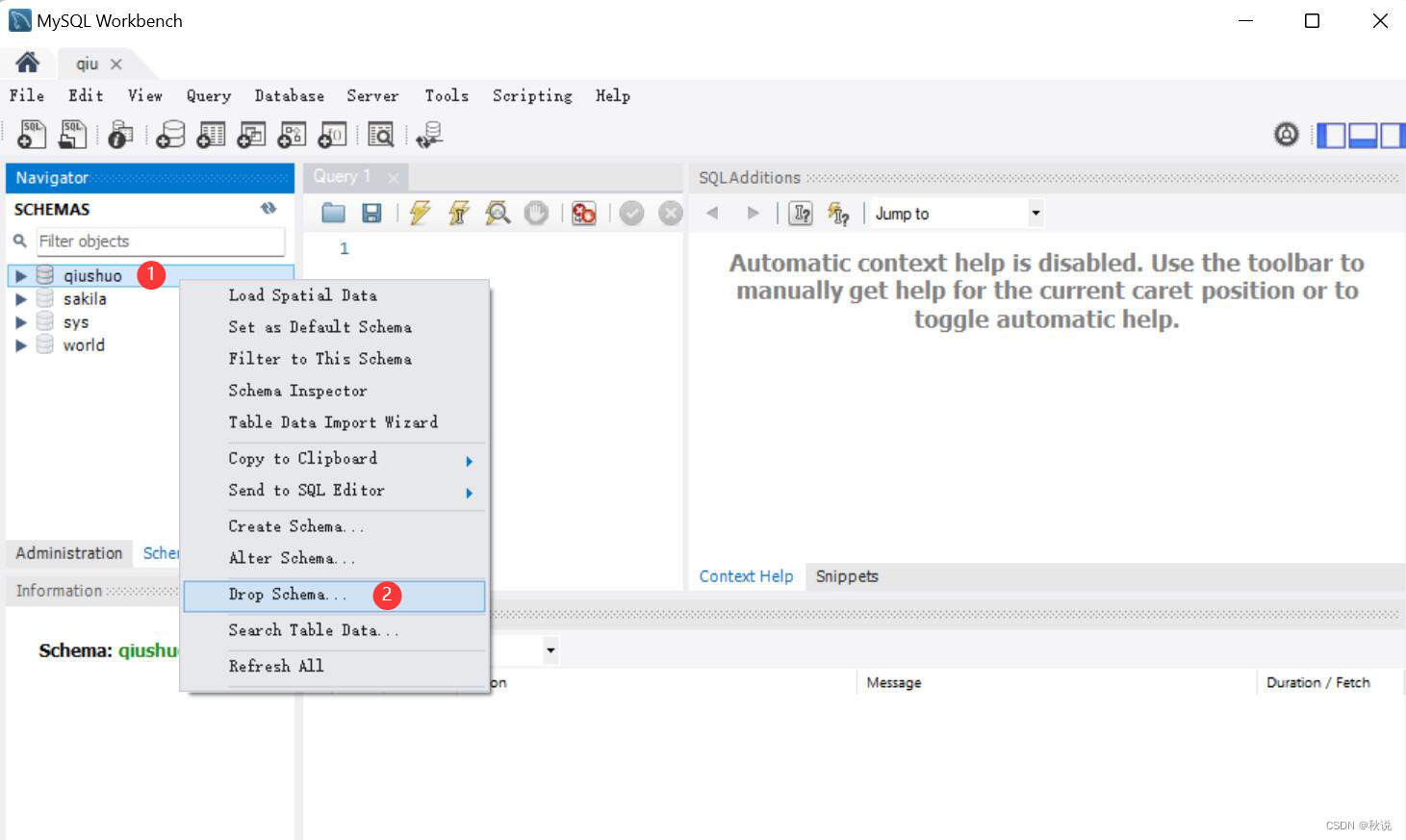
Task: Select the world schema
Action: tap(84, 345)
